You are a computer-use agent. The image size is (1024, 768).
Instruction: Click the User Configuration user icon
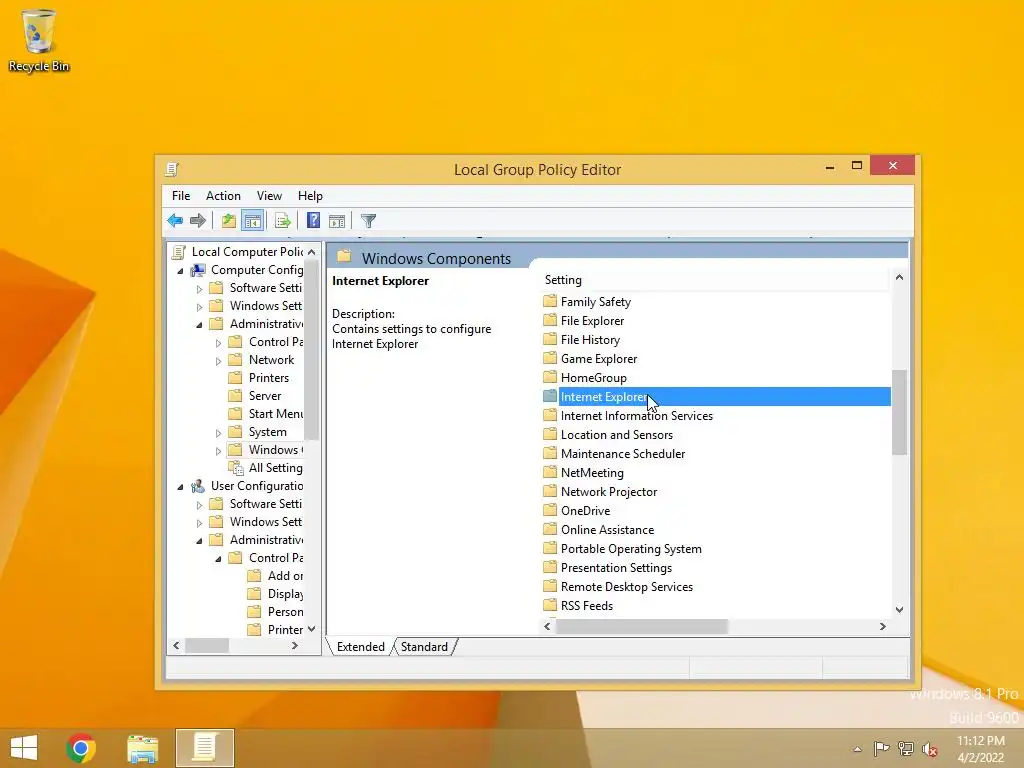[198, 486]
